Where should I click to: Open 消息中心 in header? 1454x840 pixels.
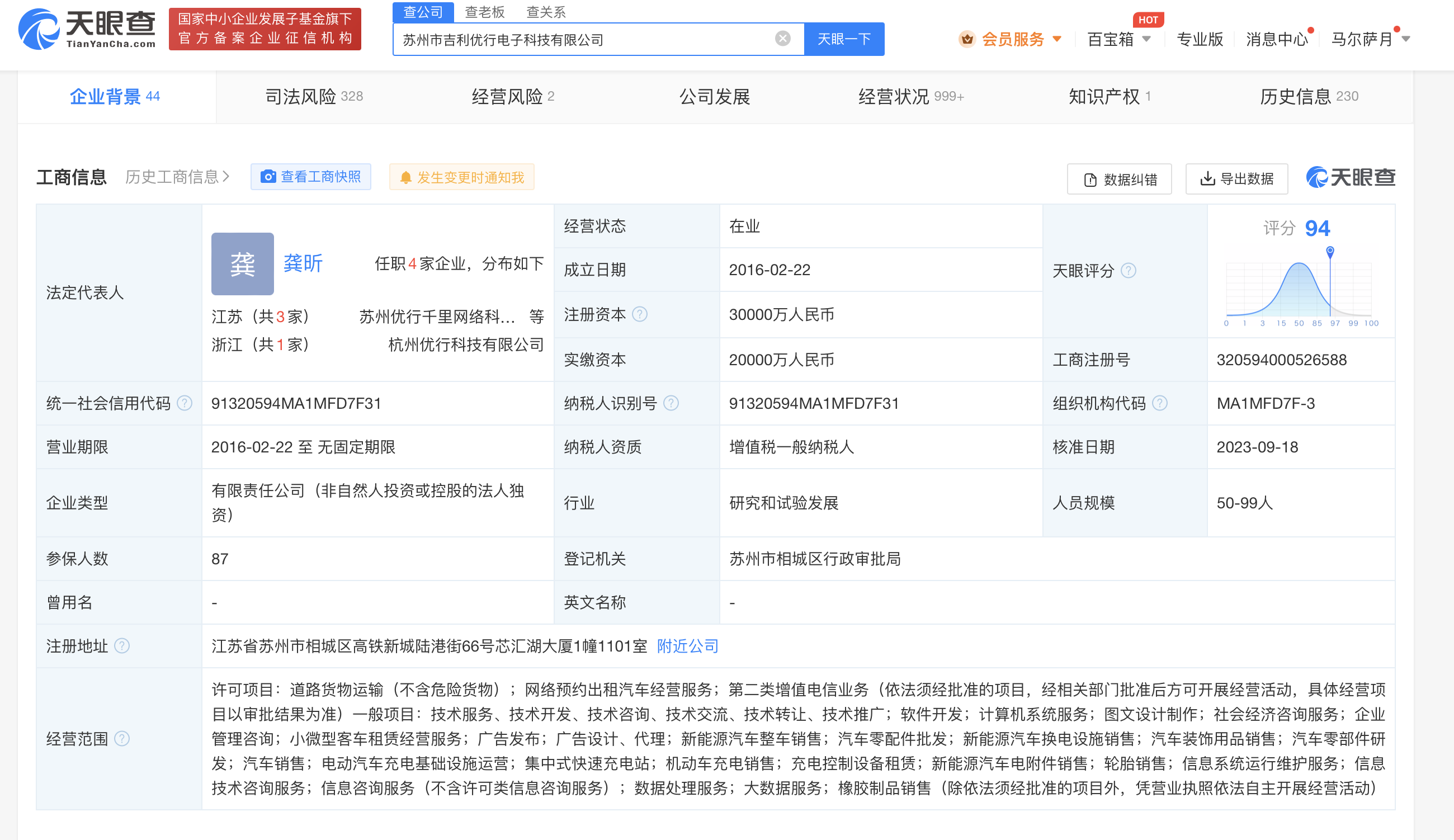pos(1277,39)
